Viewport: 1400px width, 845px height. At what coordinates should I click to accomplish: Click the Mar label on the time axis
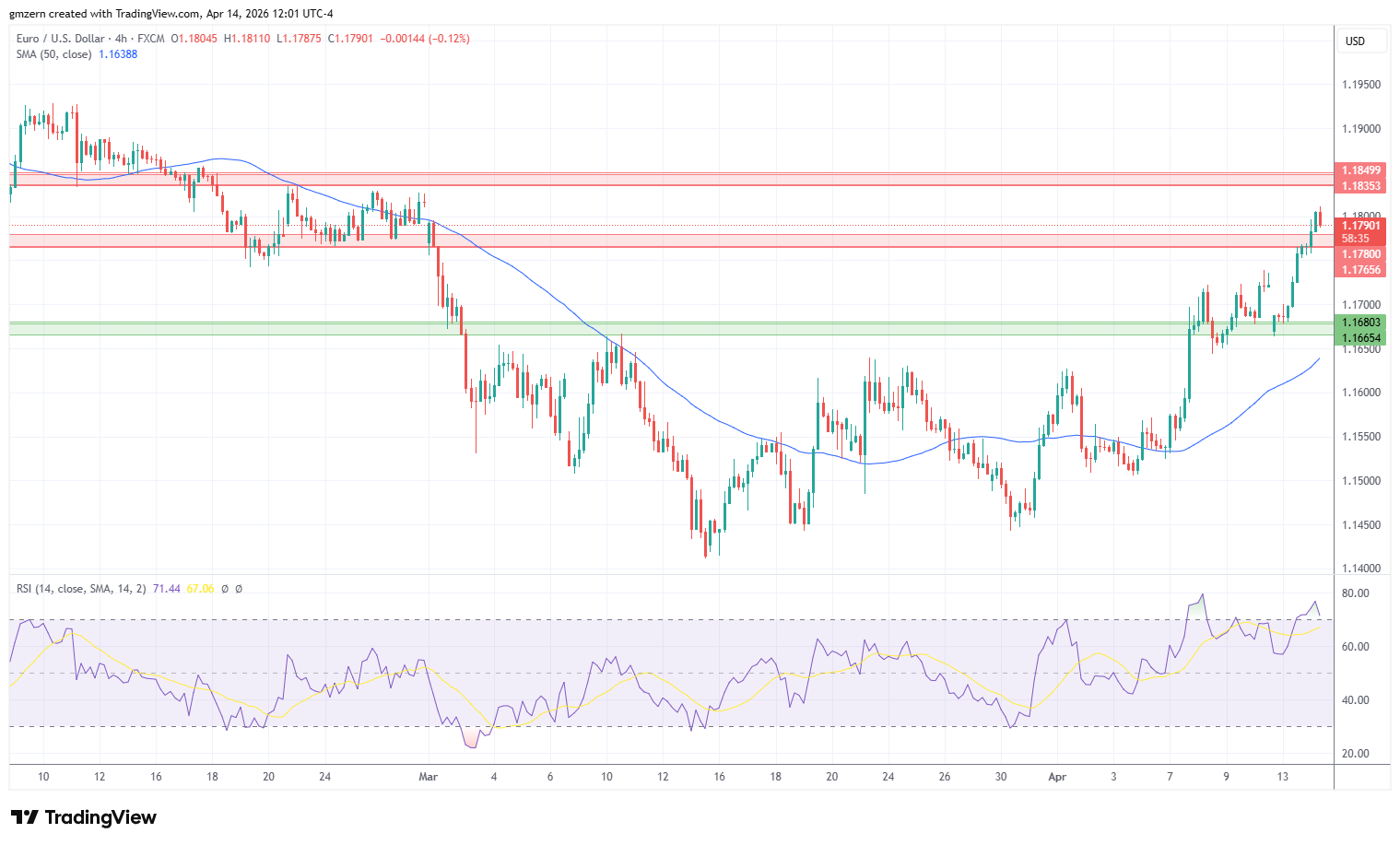[428, 777]
